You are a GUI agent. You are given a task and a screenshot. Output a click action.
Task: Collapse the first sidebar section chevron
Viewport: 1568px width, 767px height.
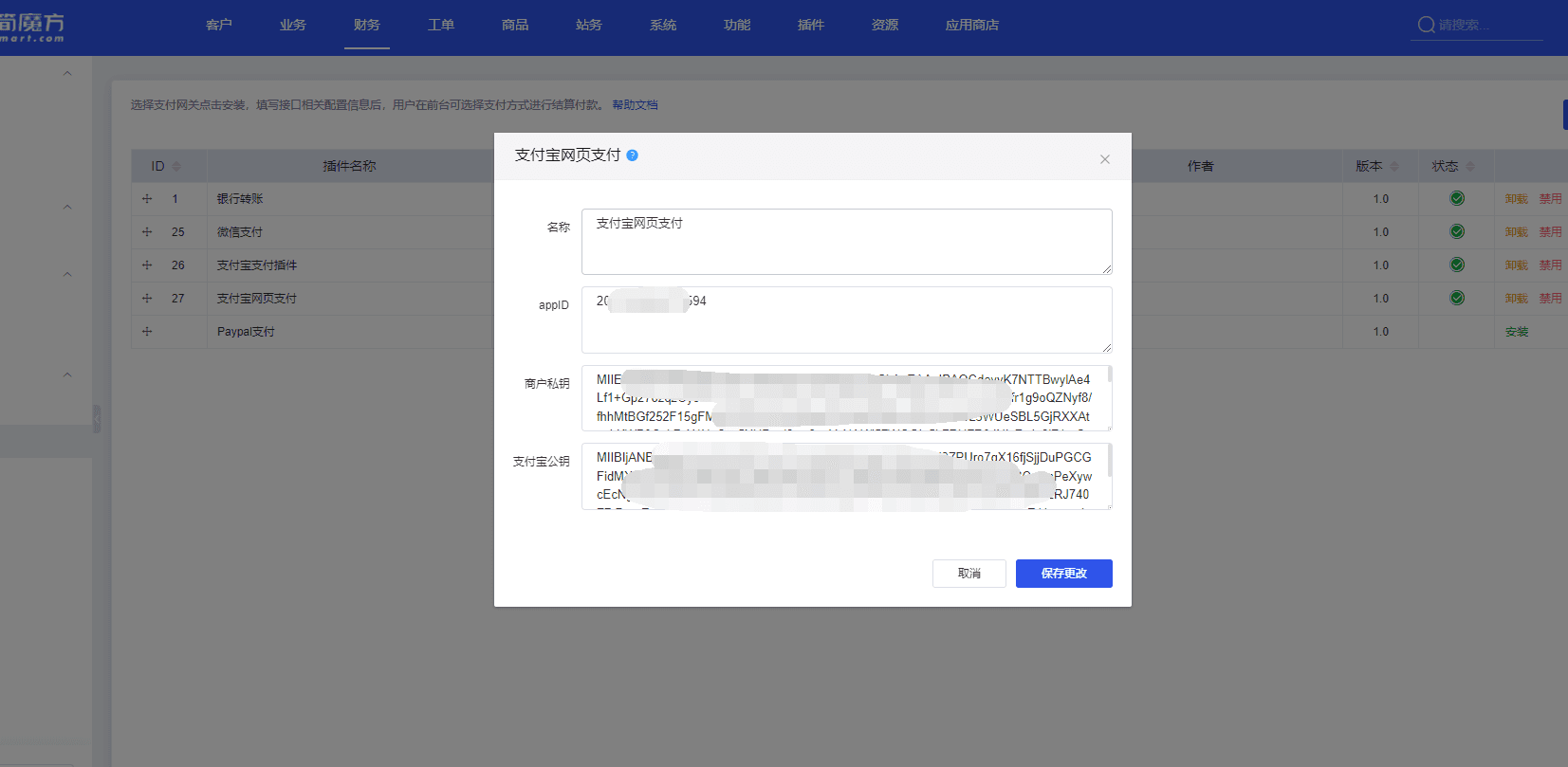pyautogui.click(x=67, y=73)
